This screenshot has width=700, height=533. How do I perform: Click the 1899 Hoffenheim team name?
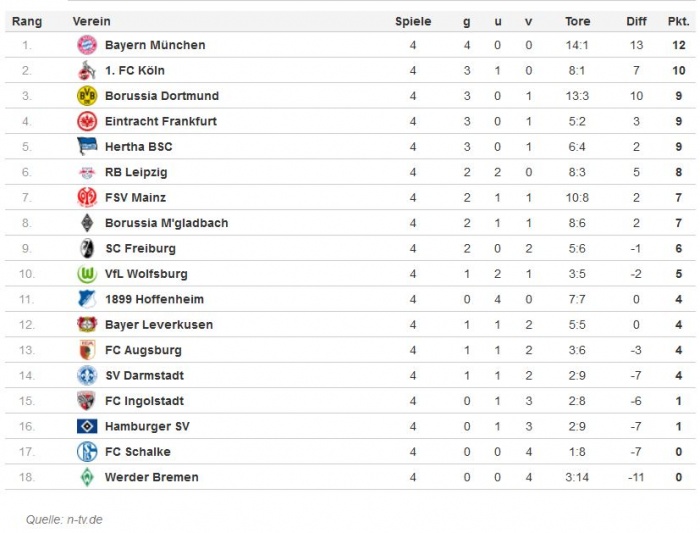point(154,299)
